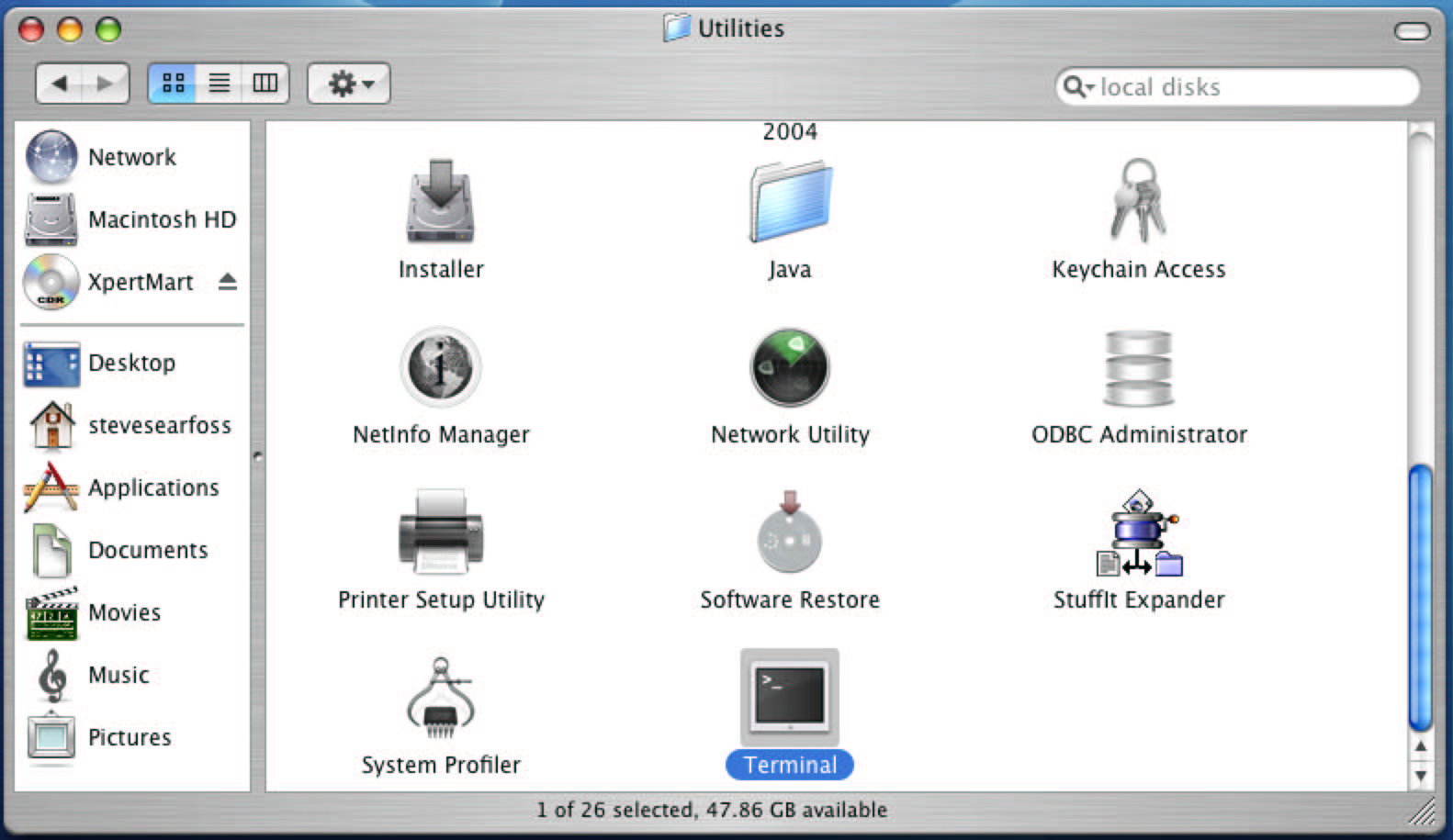Open Applications in the sidebar

[x=132, y=487]
